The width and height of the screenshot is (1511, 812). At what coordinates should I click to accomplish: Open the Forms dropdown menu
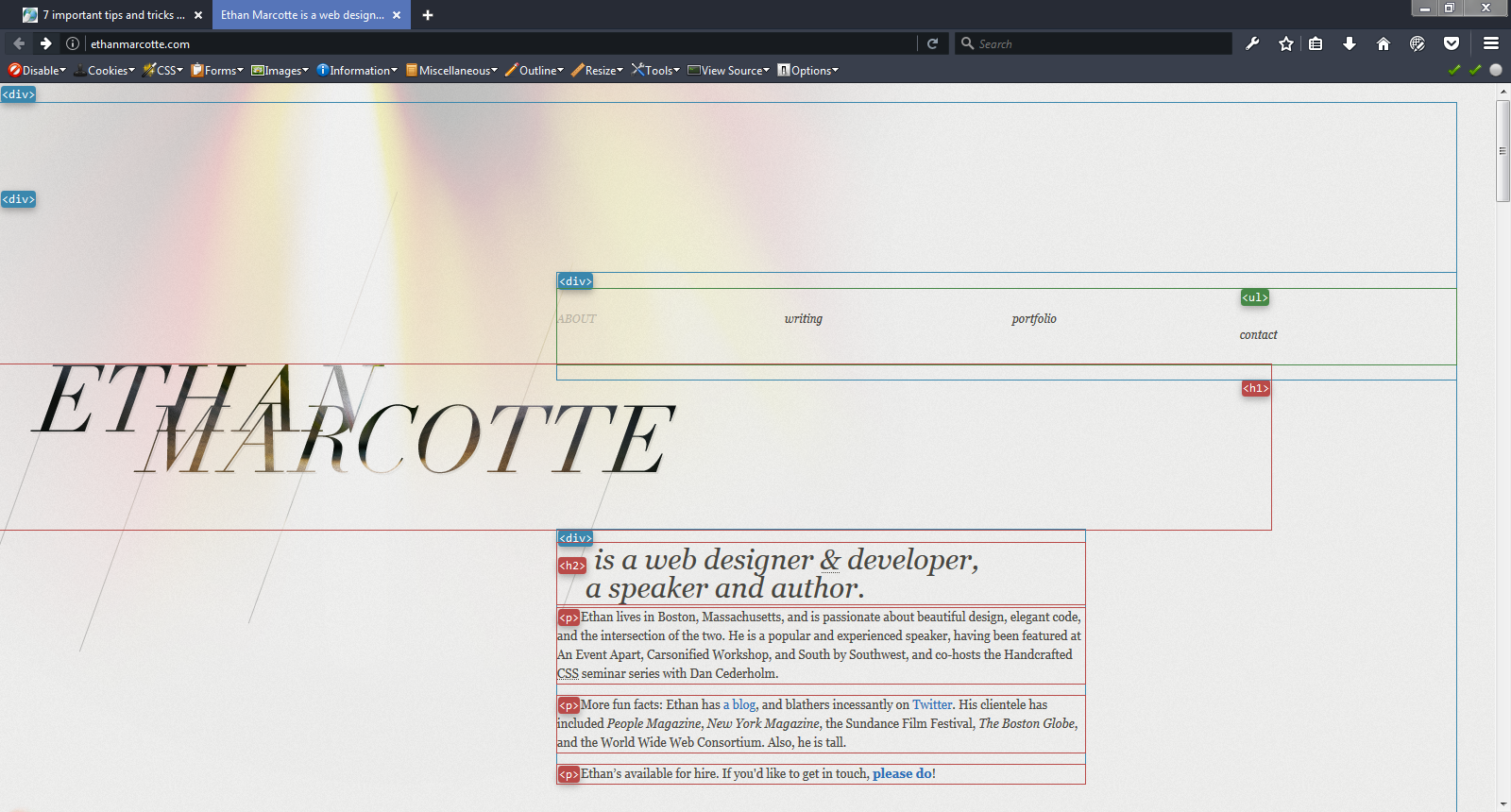217,70
